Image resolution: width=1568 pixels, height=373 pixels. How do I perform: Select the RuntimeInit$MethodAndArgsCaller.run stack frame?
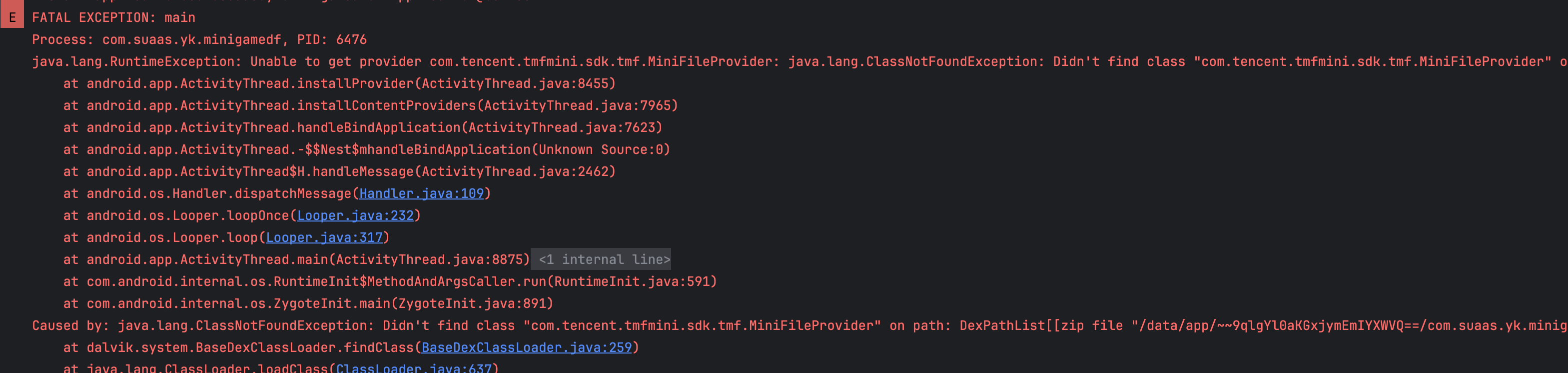pos(390,281)
